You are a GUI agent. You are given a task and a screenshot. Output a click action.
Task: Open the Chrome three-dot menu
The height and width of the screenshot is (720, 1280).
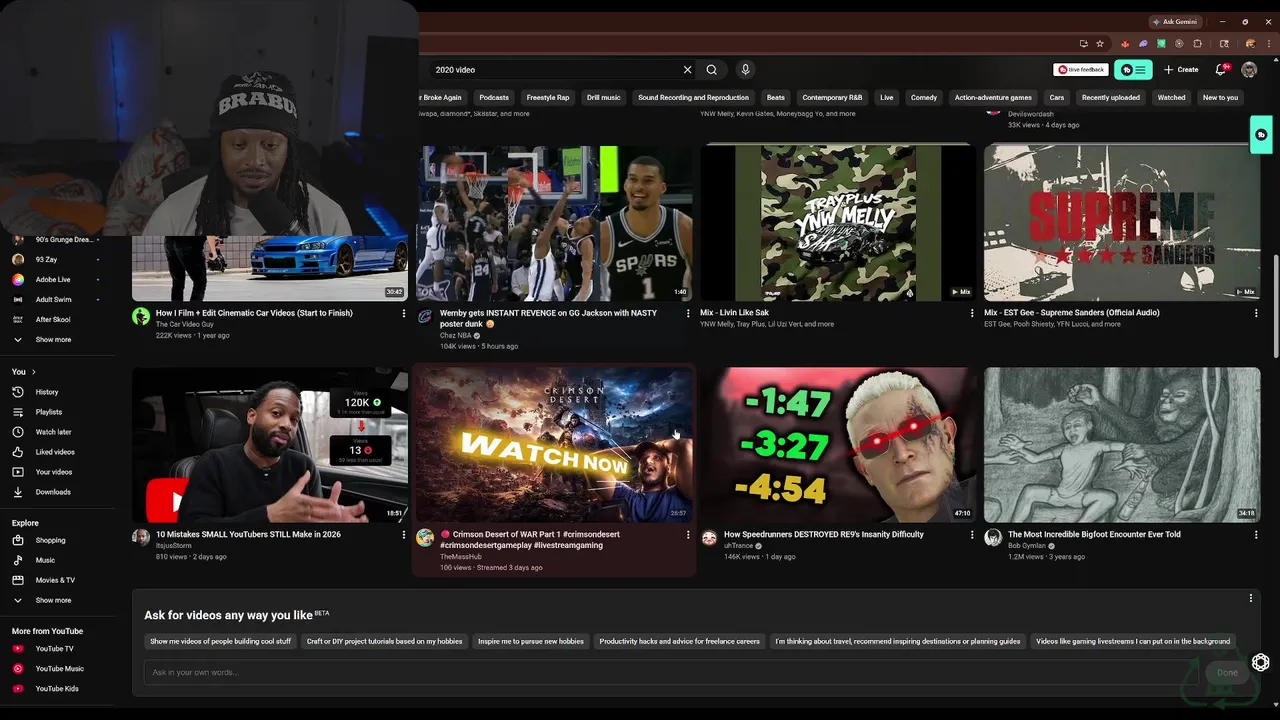pos(1268,44)
